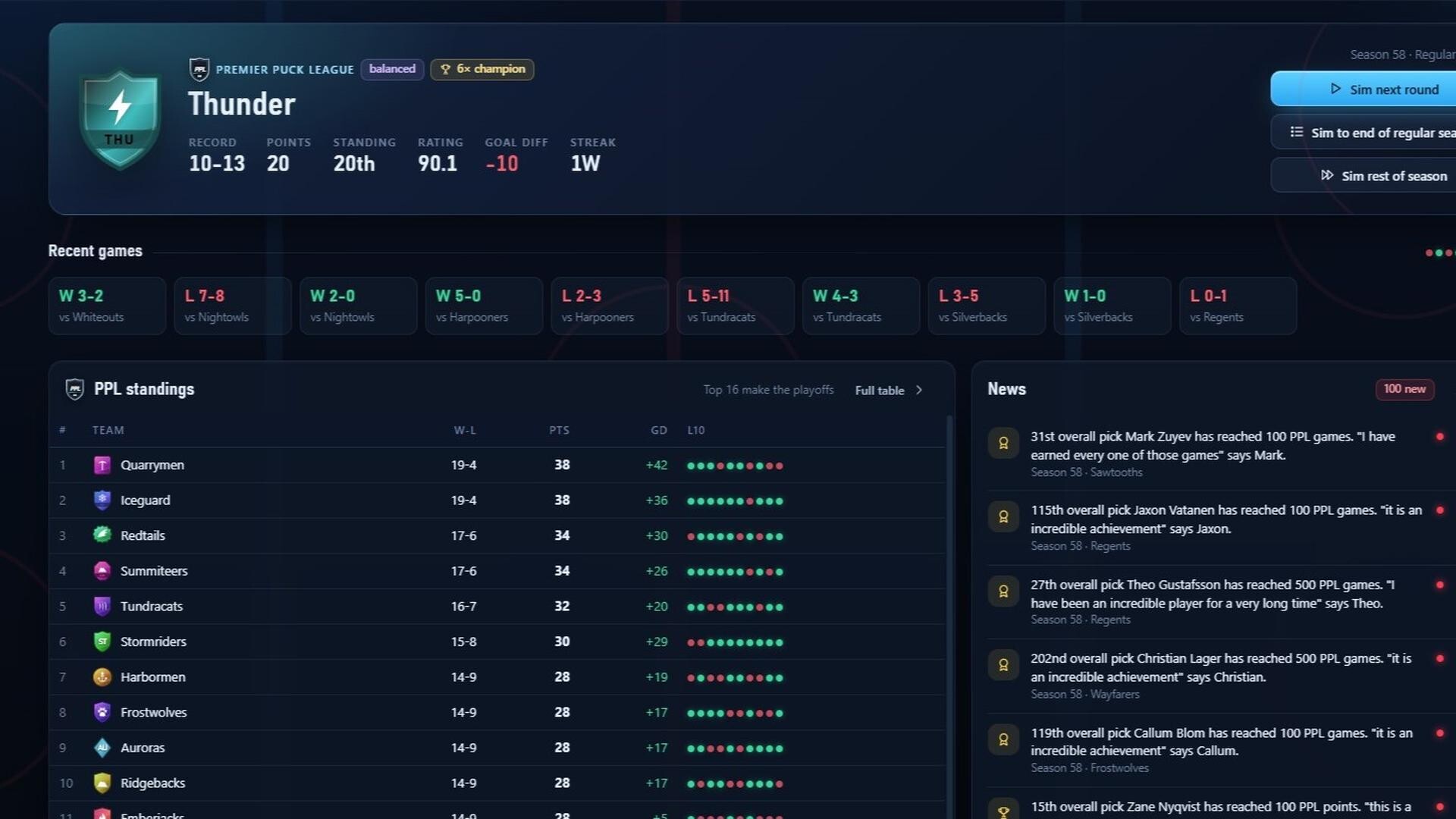1456x819 pixels.
Task: Click the Redtails team logo
Action: [102, 535]
